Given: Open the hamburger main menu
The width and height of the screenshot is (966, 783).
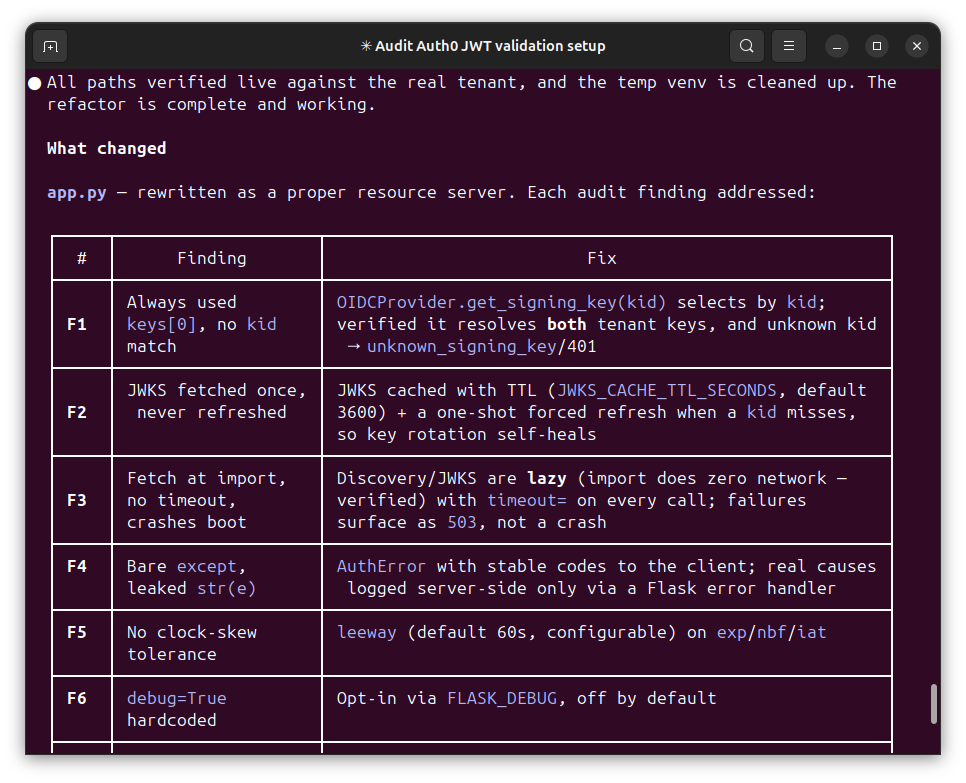Looking at the screenshot, I should coord(789,46).
